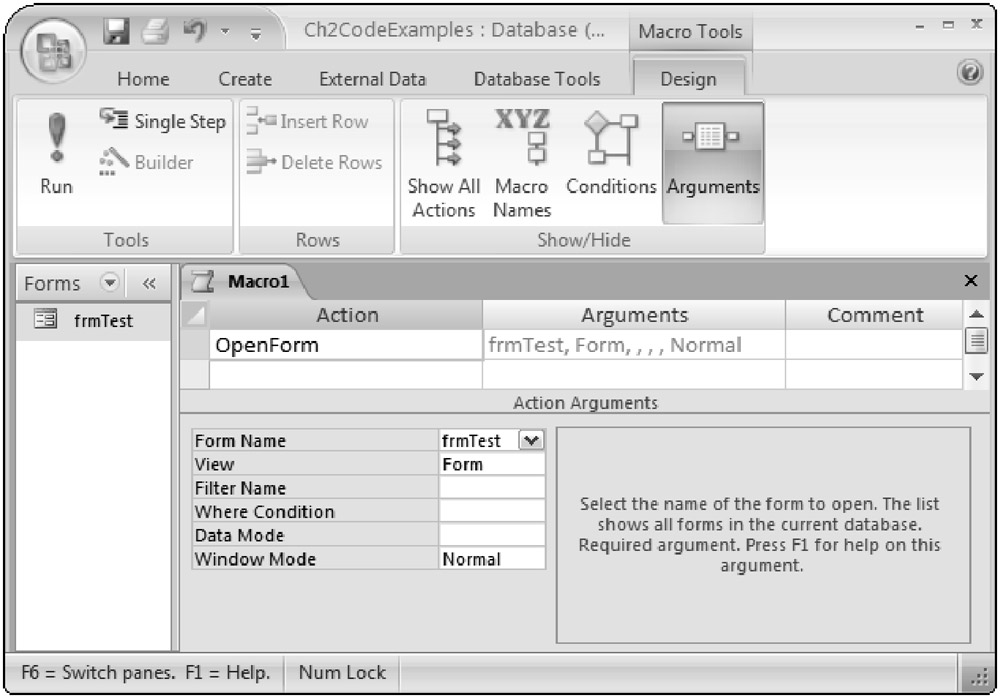
Task: Click the Quick Print icon
Action: coord(154,32)
